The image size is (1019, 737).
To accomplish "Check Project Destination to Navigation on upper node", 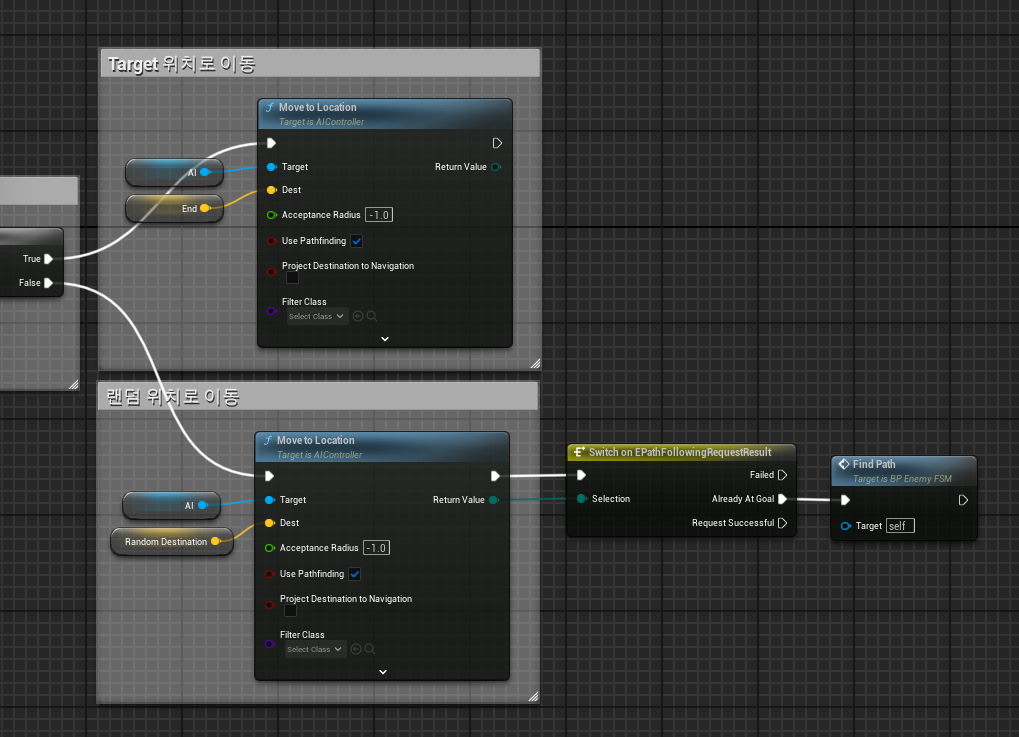I will click(292, 278).
